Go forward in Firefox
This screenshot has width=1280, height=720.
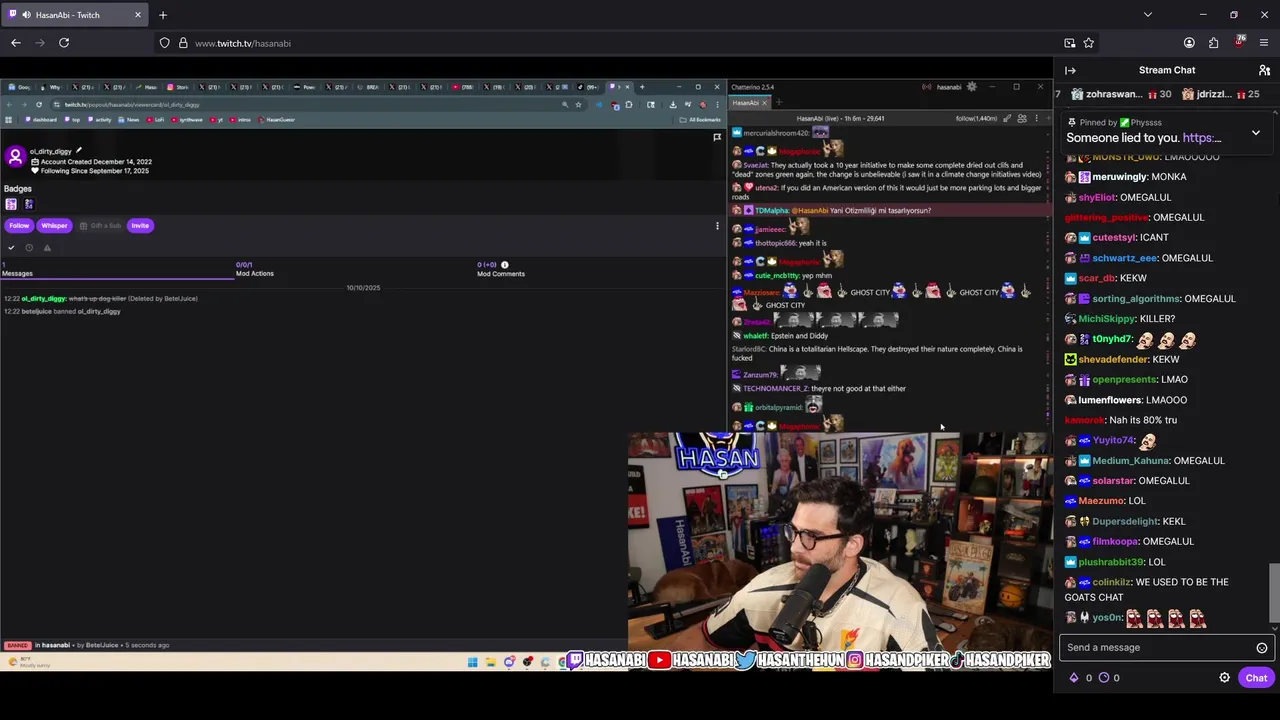point(40,43)
